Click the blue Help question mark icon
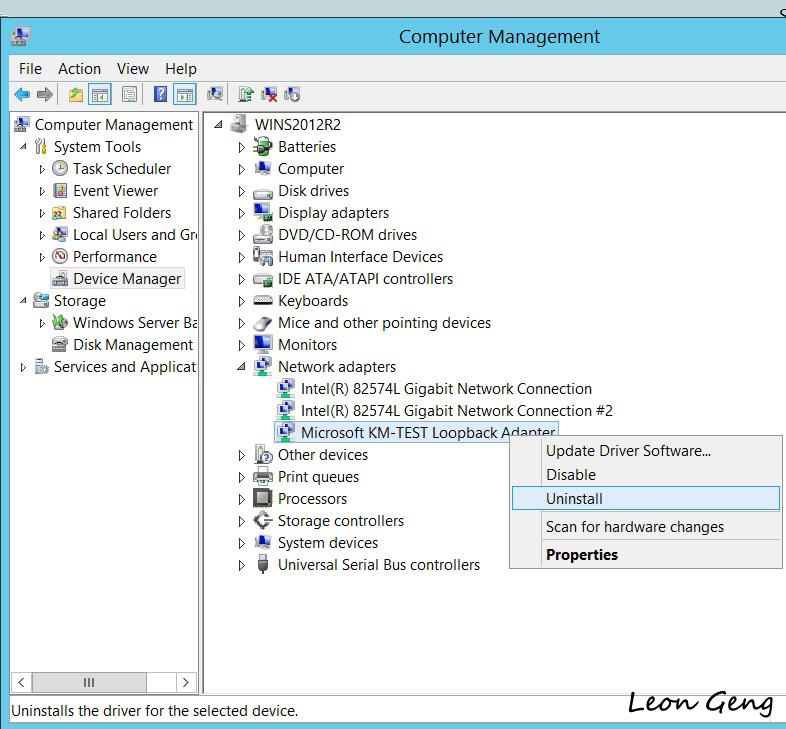Image resolution: width=786 pixels, height=729 pixels. pos(160,94)
